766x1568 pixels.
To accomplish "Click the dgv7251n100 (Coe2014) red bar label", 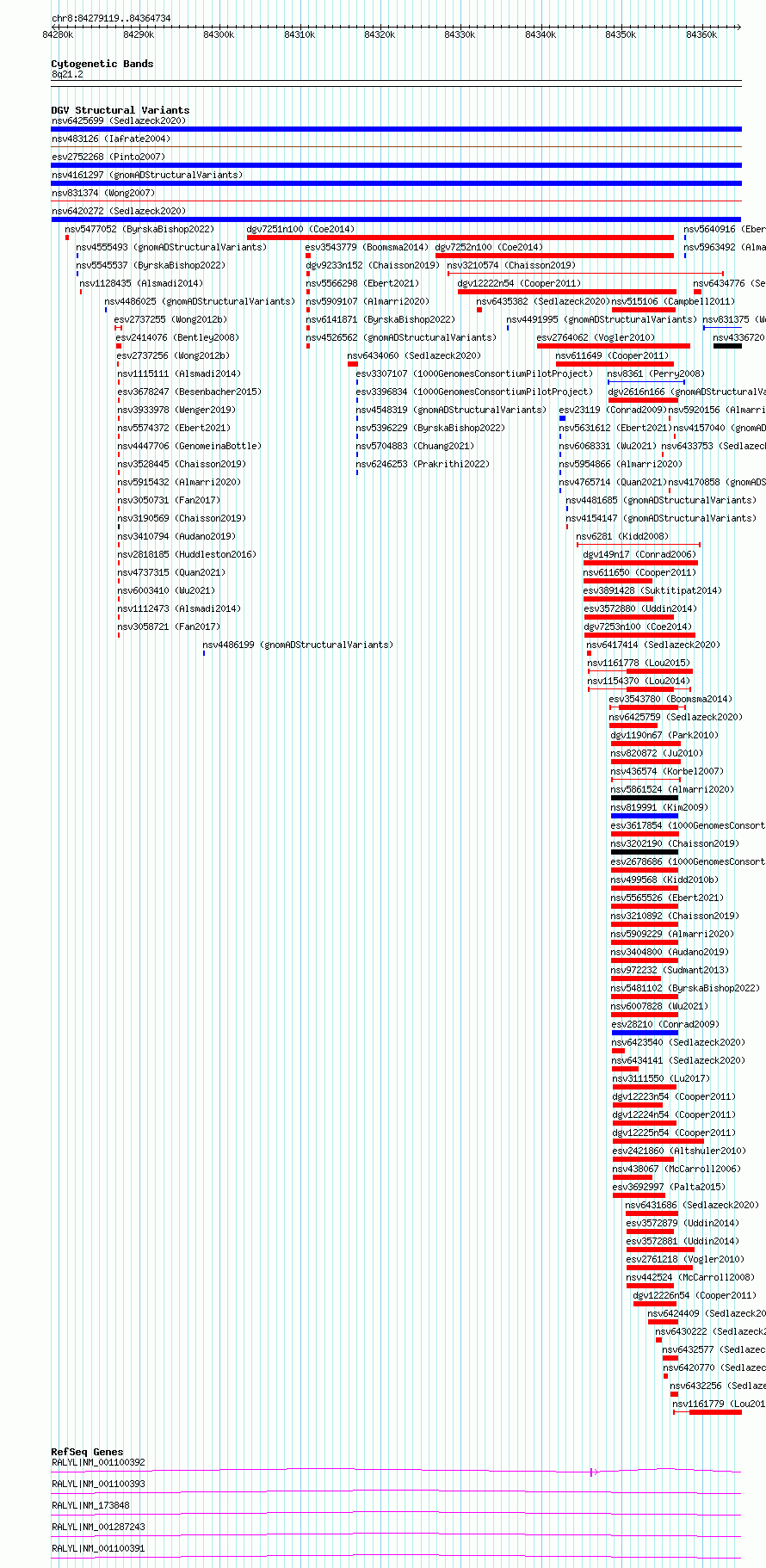I will point(300,229).
